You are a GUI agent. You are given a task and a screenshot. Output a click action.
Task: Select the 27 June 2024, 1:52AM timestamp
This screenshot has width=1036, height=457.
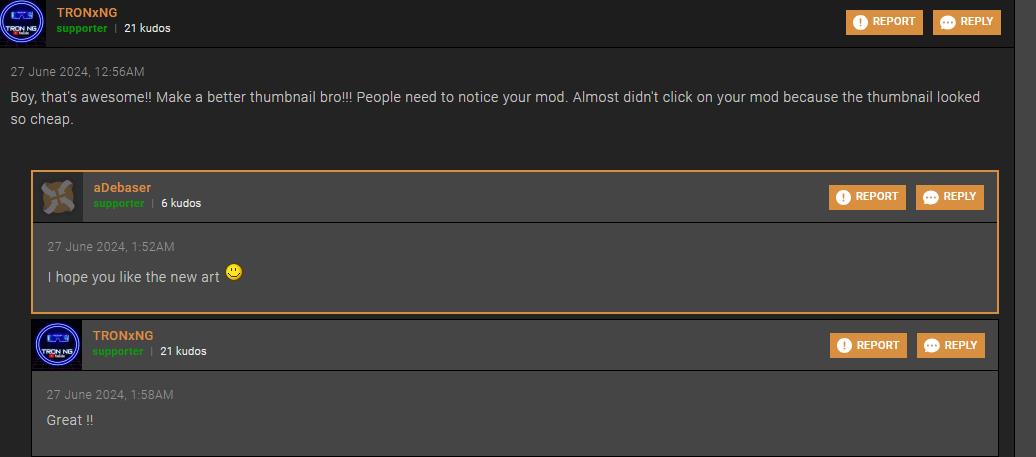111,246
